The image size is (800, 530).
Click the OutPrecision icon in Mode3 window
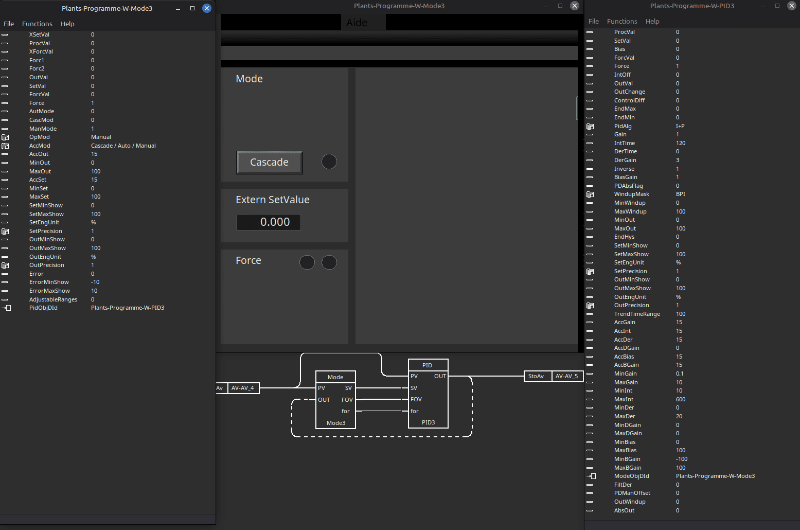tap(5, 265)
